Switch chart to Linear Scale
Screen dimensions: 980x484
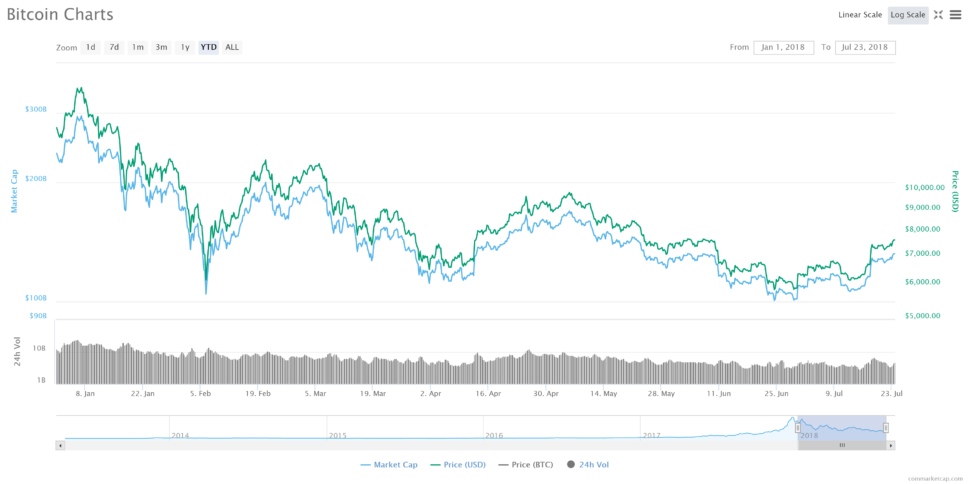(x=860, y=15)
